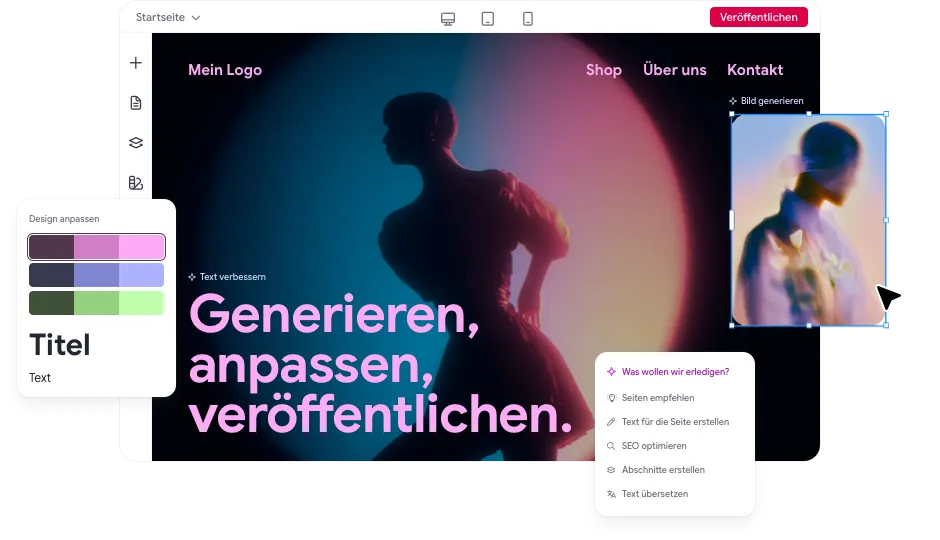Click layers icon beside Abschnitte erstellen
The height and width of the screenshot is (540, 940).
point(611,470)
